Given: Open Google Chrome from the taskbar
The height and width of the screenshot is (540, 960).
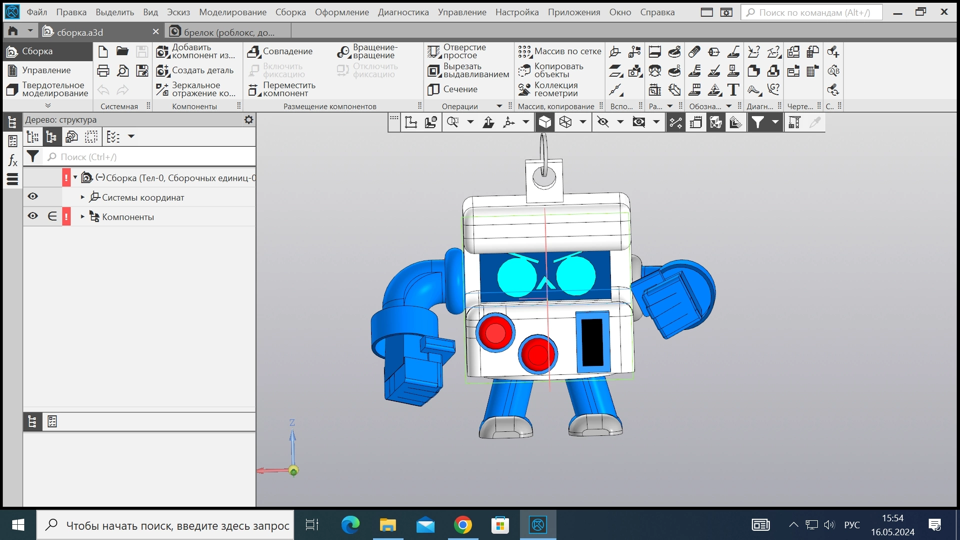Looking at the screenshot, I should point(463,525).
